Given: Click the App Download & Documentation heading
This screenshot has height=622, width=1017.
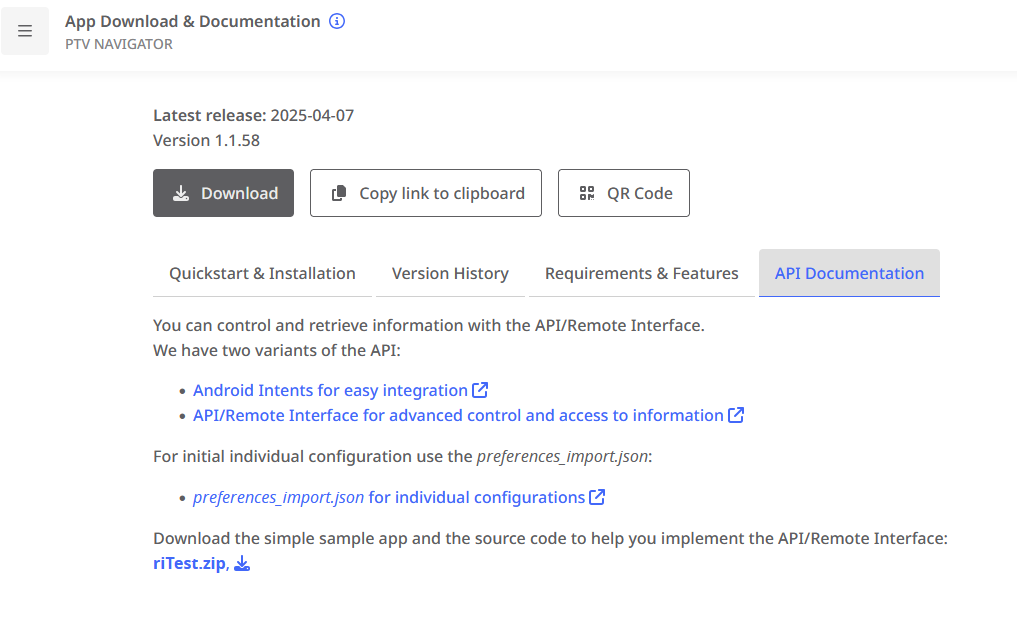Looking at the screenshot, I should (193, 21).
